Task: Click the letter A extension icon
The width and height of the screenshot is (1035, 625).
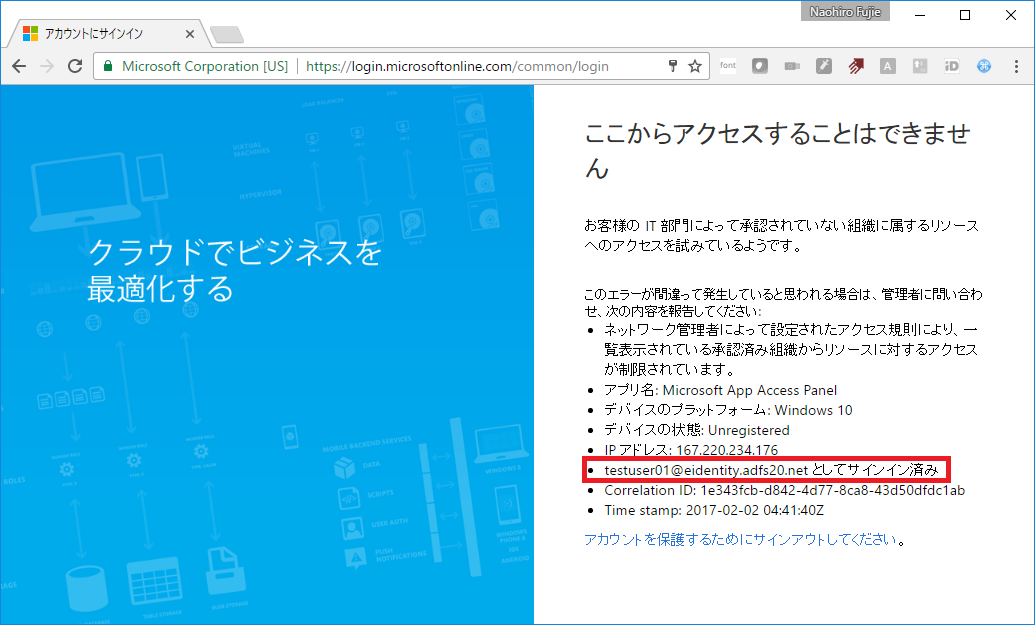Action: (888, 66)
